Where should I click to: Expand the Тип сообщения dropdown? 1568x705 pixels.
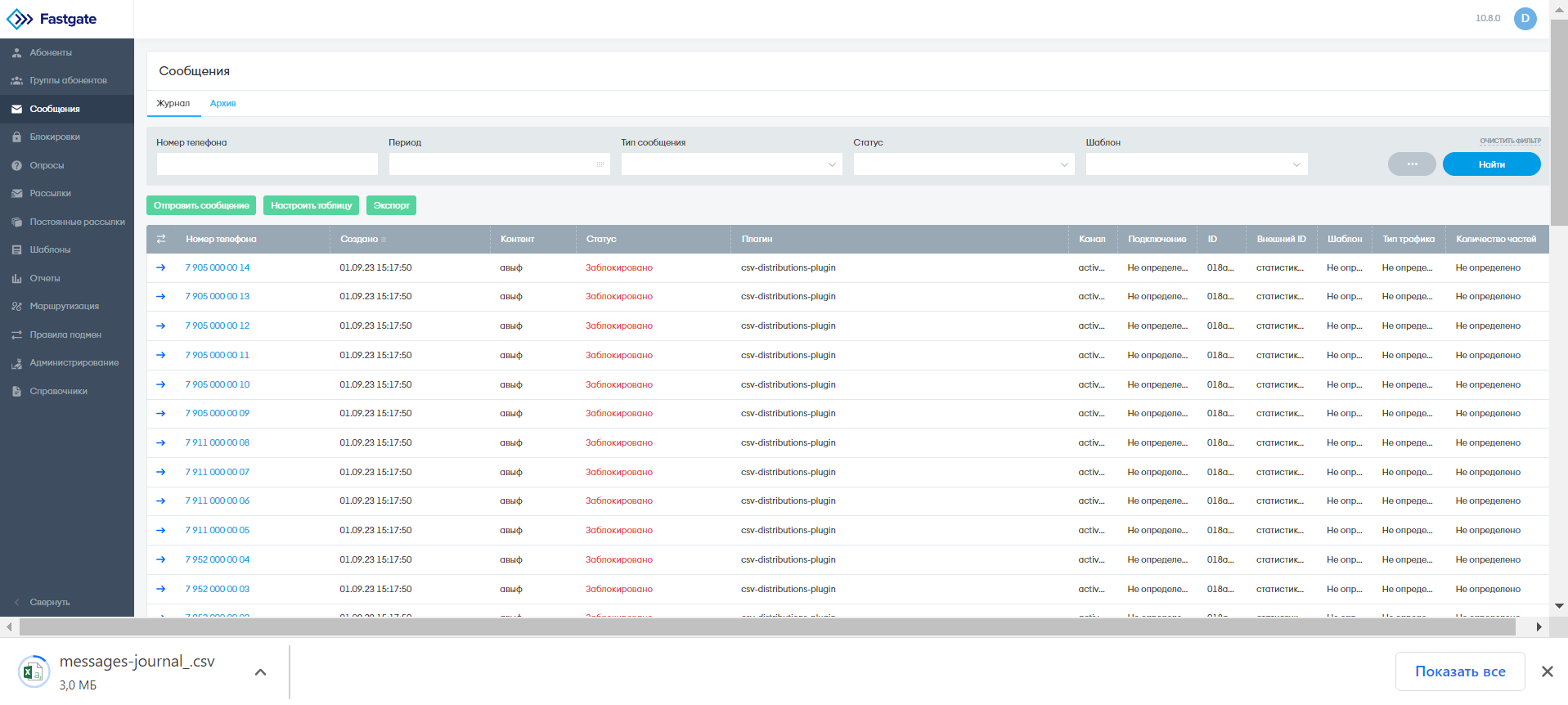coord(731,164)
